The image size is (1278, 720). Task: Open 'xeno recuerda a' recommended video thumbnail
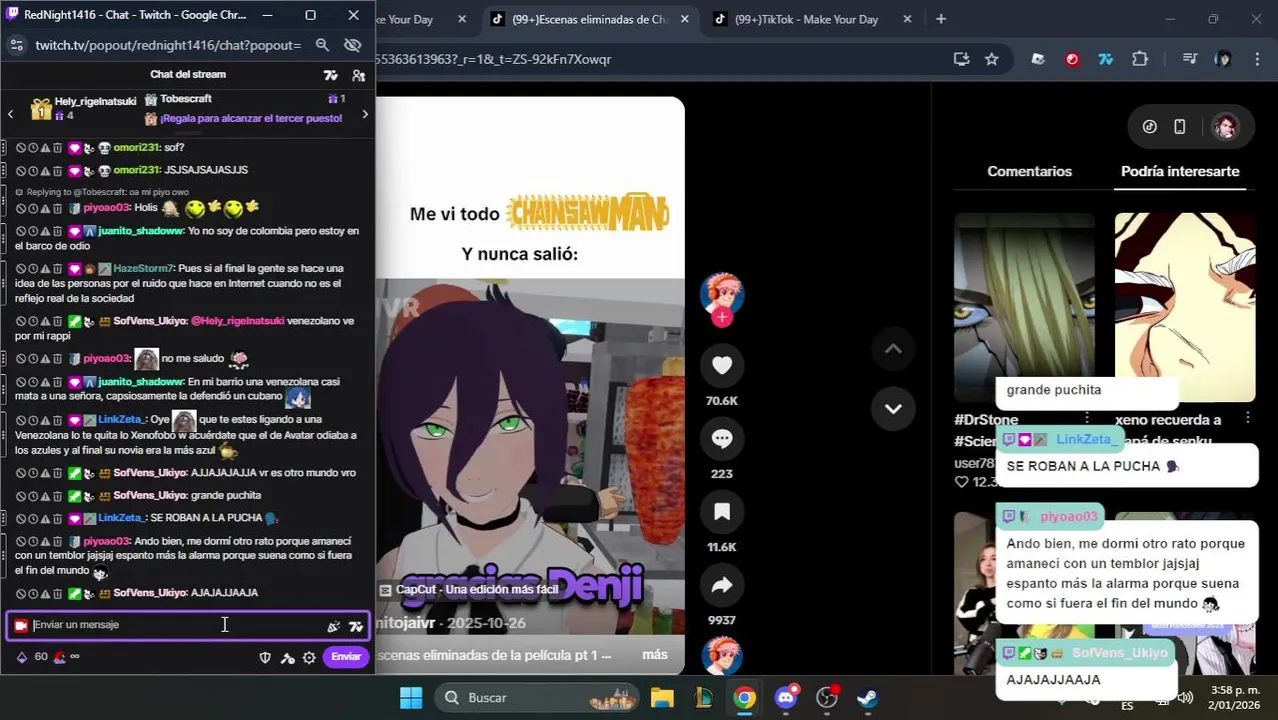coord(1185,306)
